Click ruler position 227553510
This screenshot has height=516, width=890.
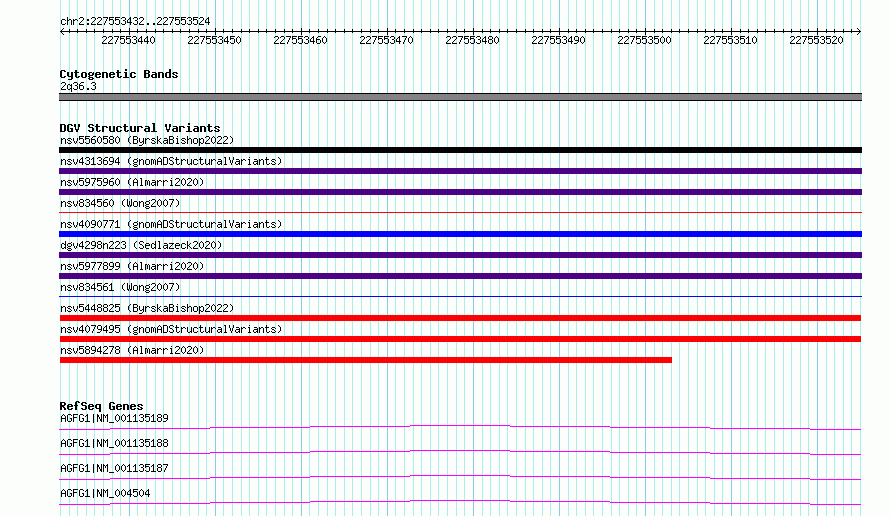pos(731,40)
